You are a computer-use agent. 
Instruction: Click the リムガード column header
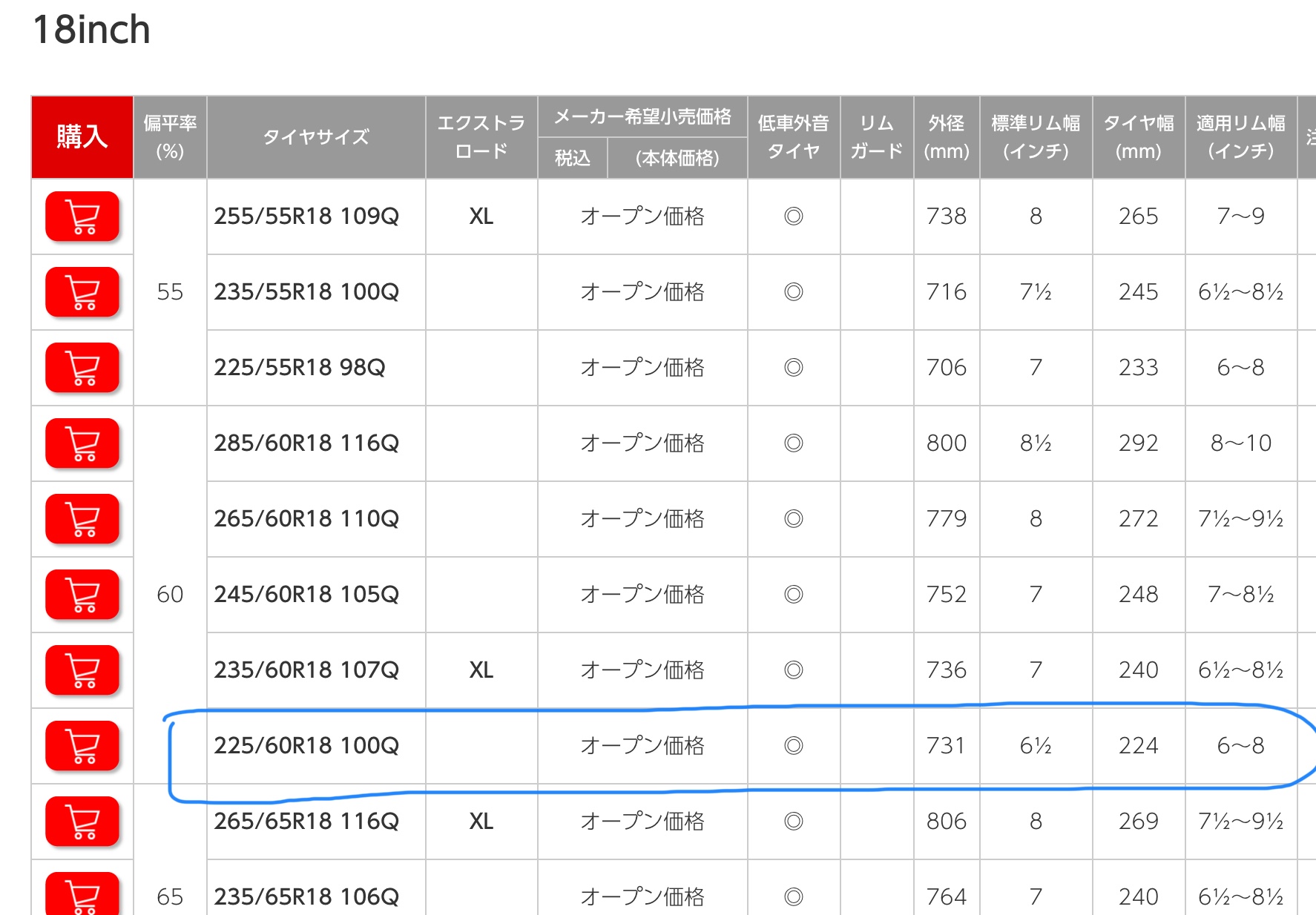[877, 137]
